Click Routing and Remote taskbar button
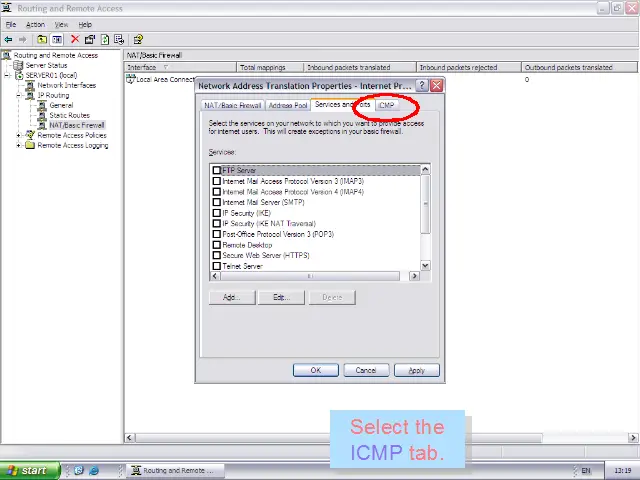Viewport: 640px width, 480px height. 176,471
